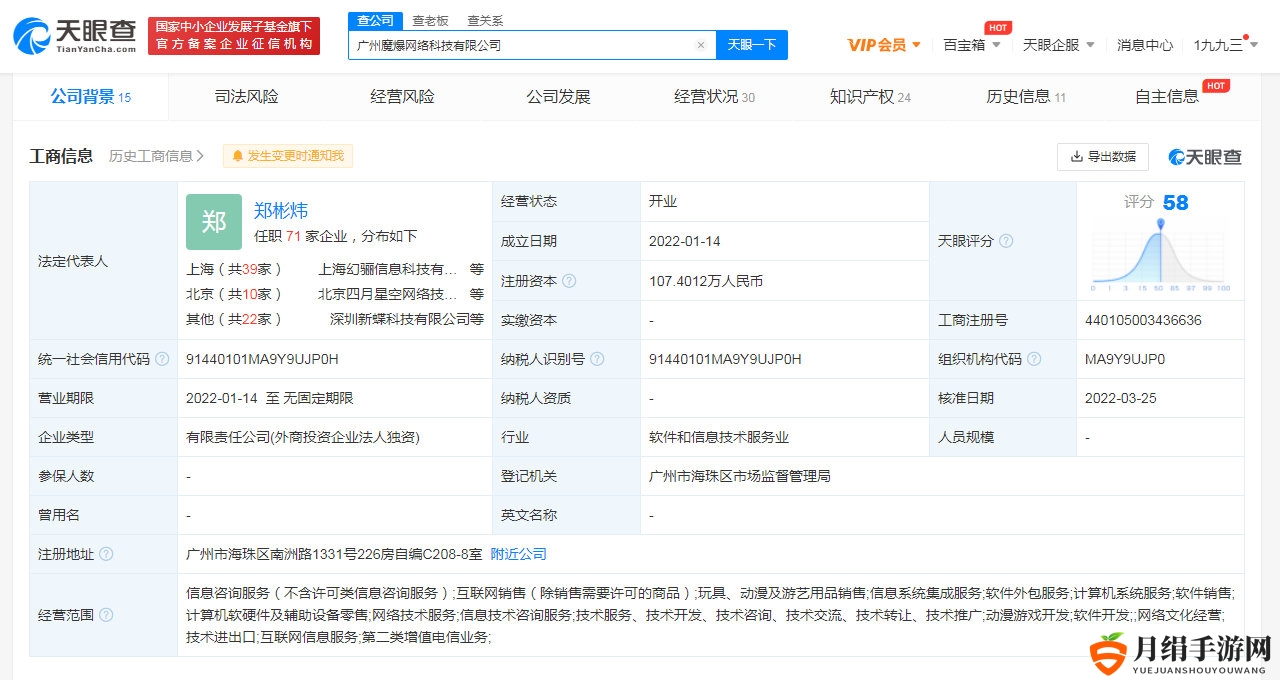Image resolution: width=1280 pixels, height=680 pixels.
Task: Select the 自主信息 tab
Action: pos(1167,97)
